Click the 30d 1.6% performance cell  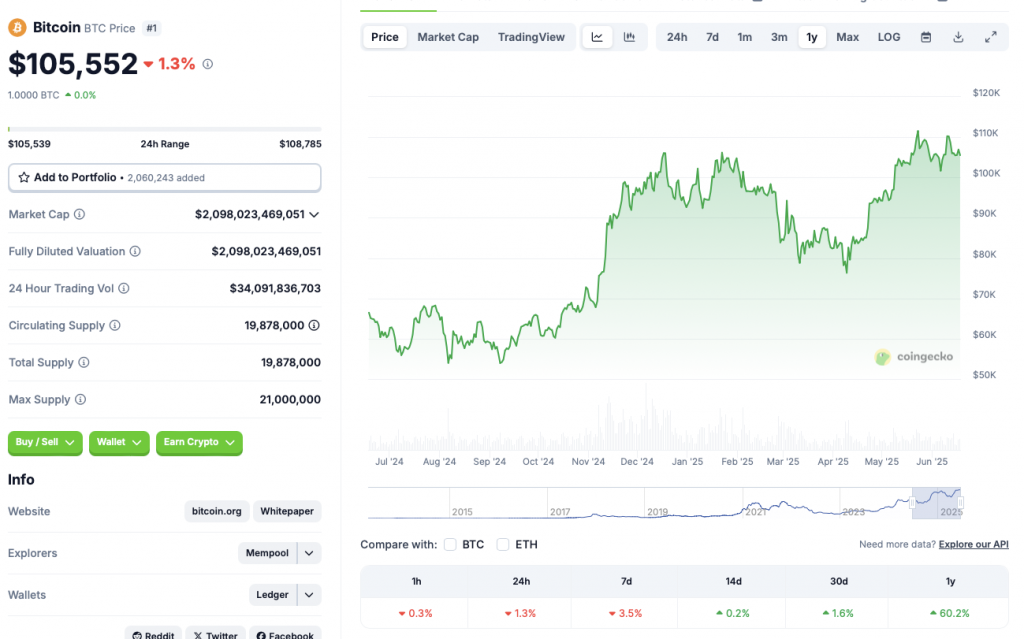click(839, 614)
